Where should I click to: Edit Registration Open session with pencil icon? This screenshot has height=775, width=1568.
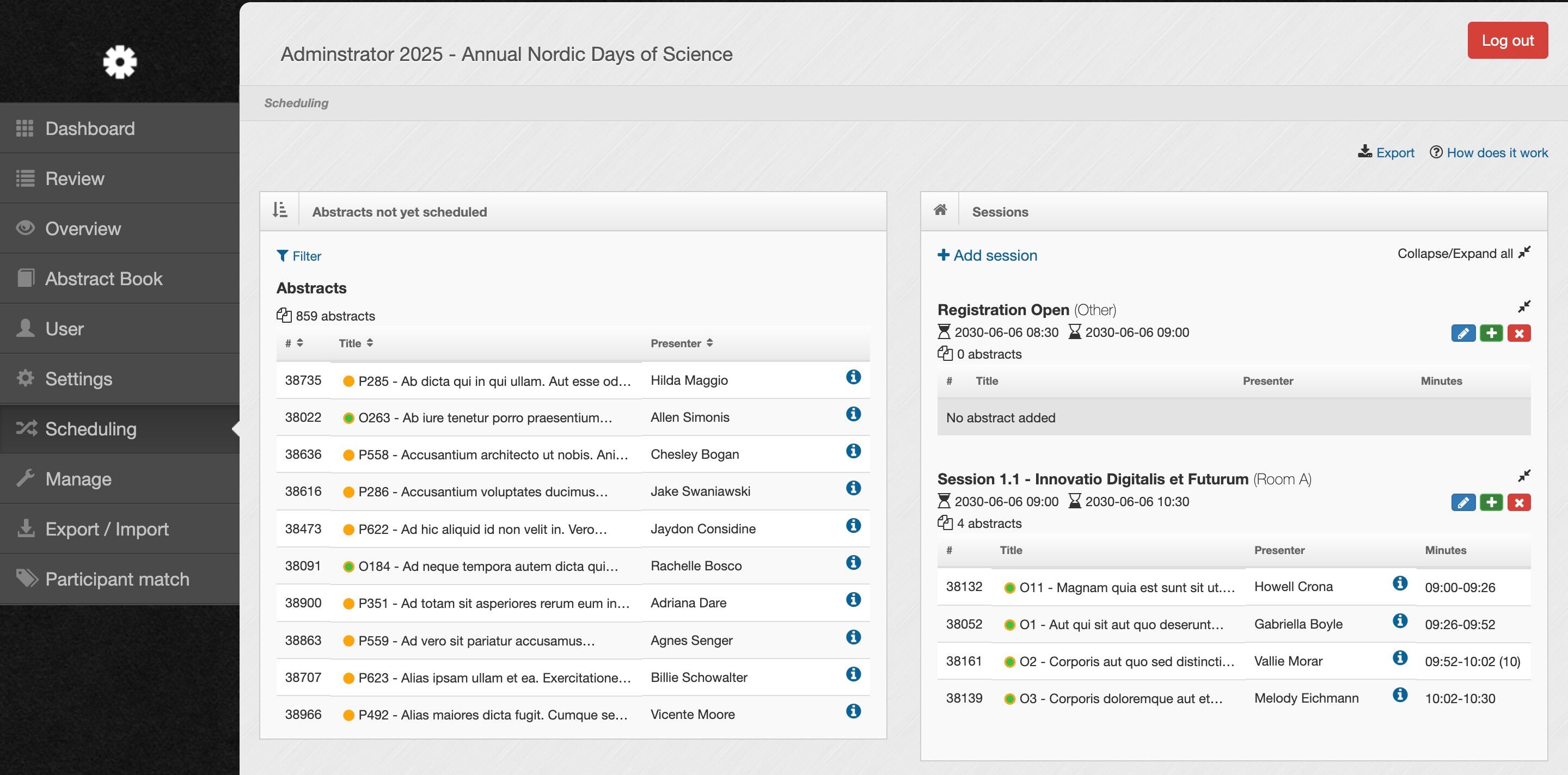[x=1463, y=334]
